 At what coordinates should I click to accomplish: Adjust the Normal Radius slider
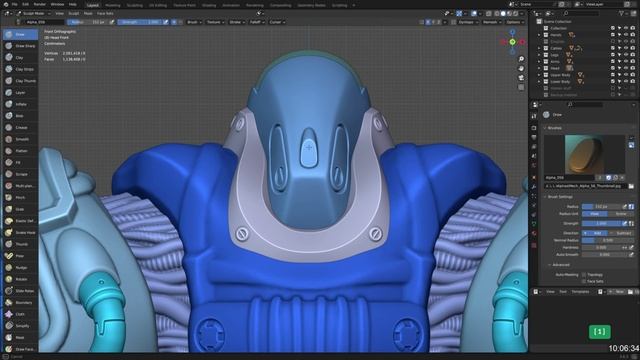(x=607, y=240)
